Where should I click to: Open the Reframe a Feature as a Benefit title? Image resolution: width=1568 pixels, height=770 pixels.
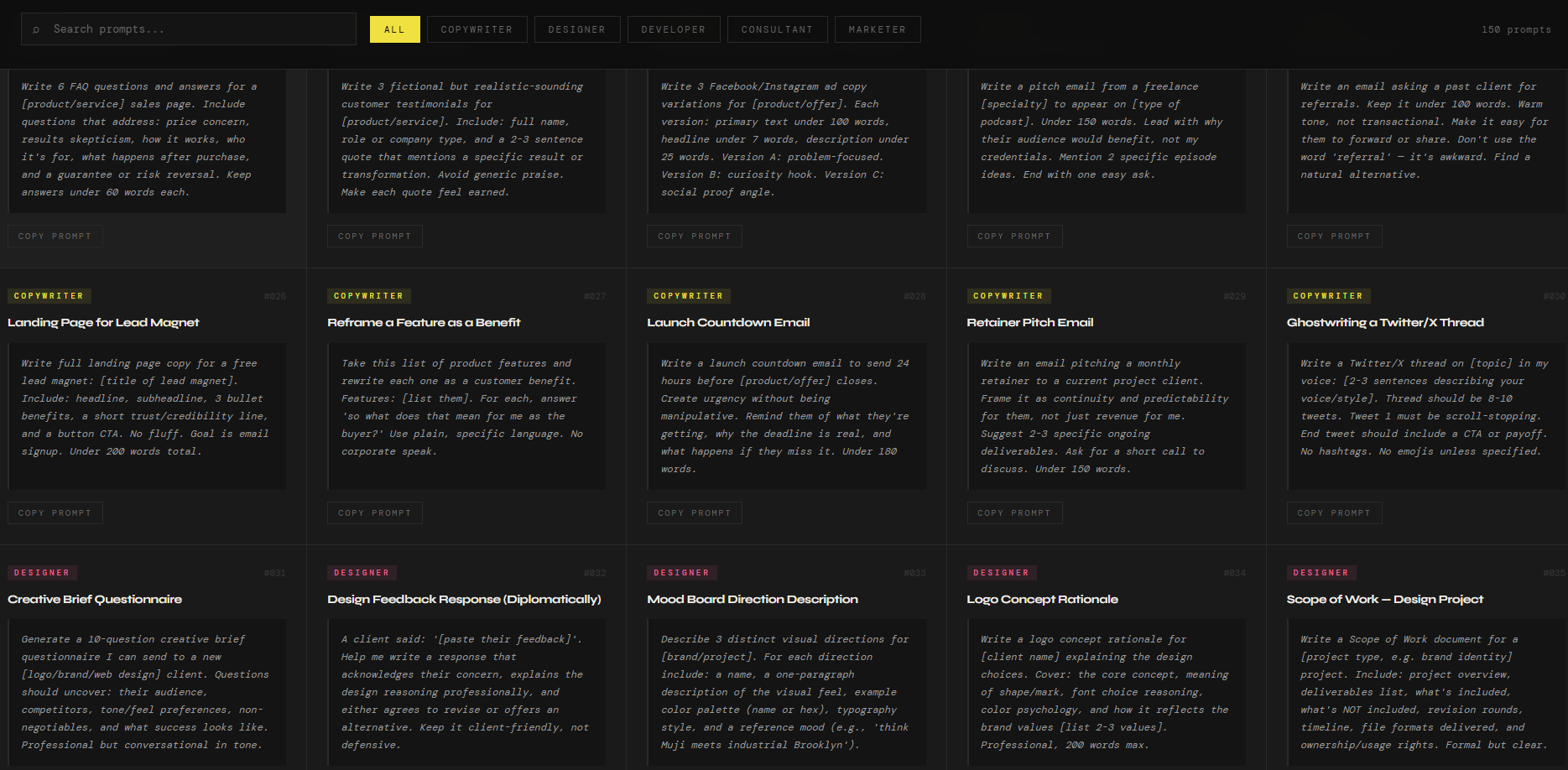(424, 323)
